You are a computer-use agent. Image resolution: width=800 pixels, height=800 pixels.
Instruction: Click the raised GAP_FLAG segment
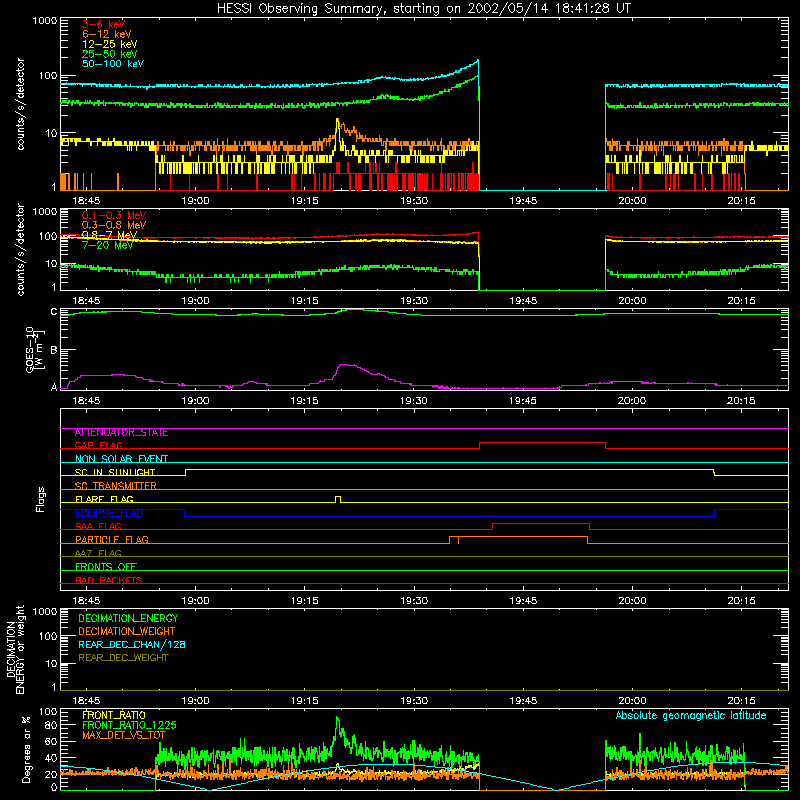(542, 443)
